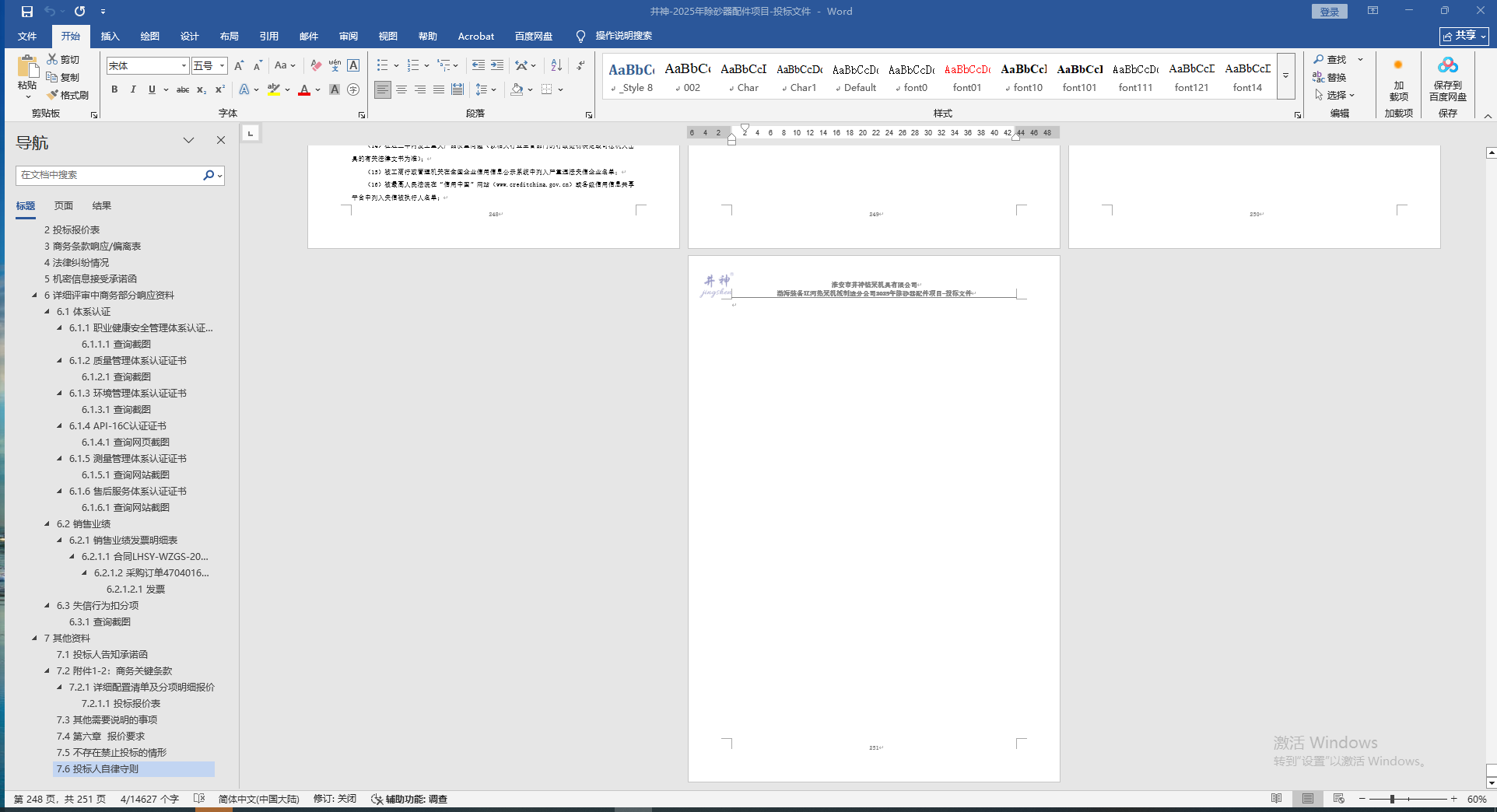This screenshot has width=1497, height=812.
Task: Toggle underline formatting
Action: coord(152,89)
